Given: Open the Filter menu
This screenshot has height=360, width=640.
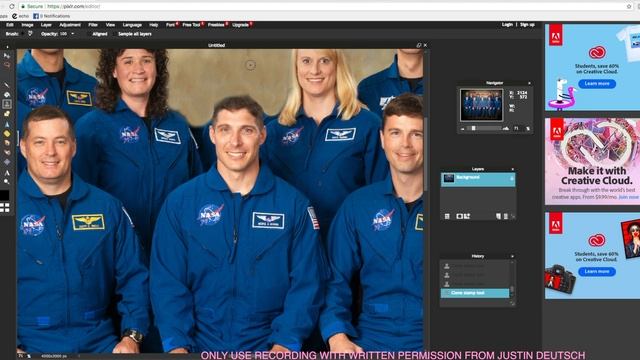Looking at the screenshot, I should [x=93, y=25].
